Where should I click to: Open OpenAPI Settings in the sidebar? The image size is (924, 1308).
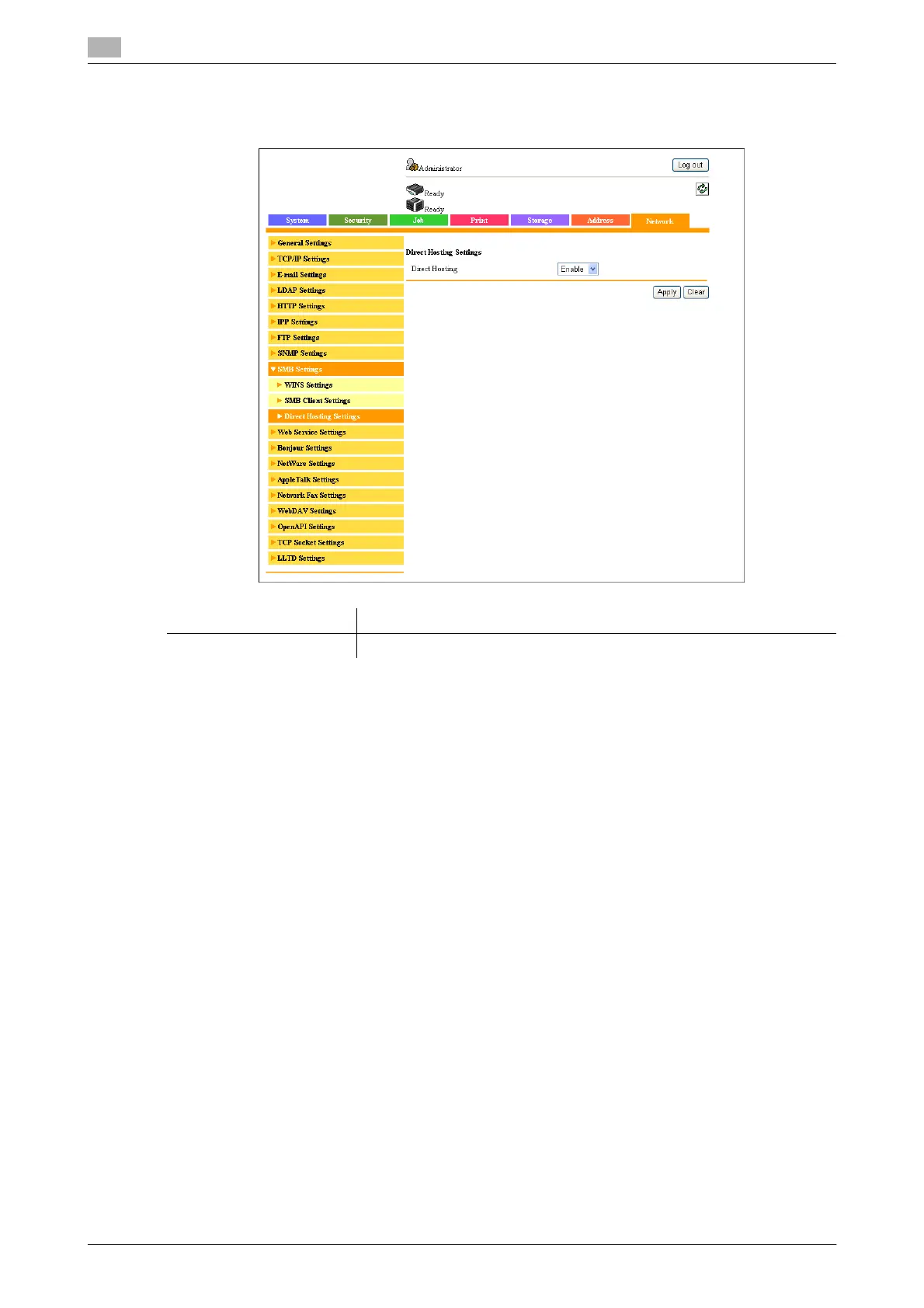[x=335, y=527]
